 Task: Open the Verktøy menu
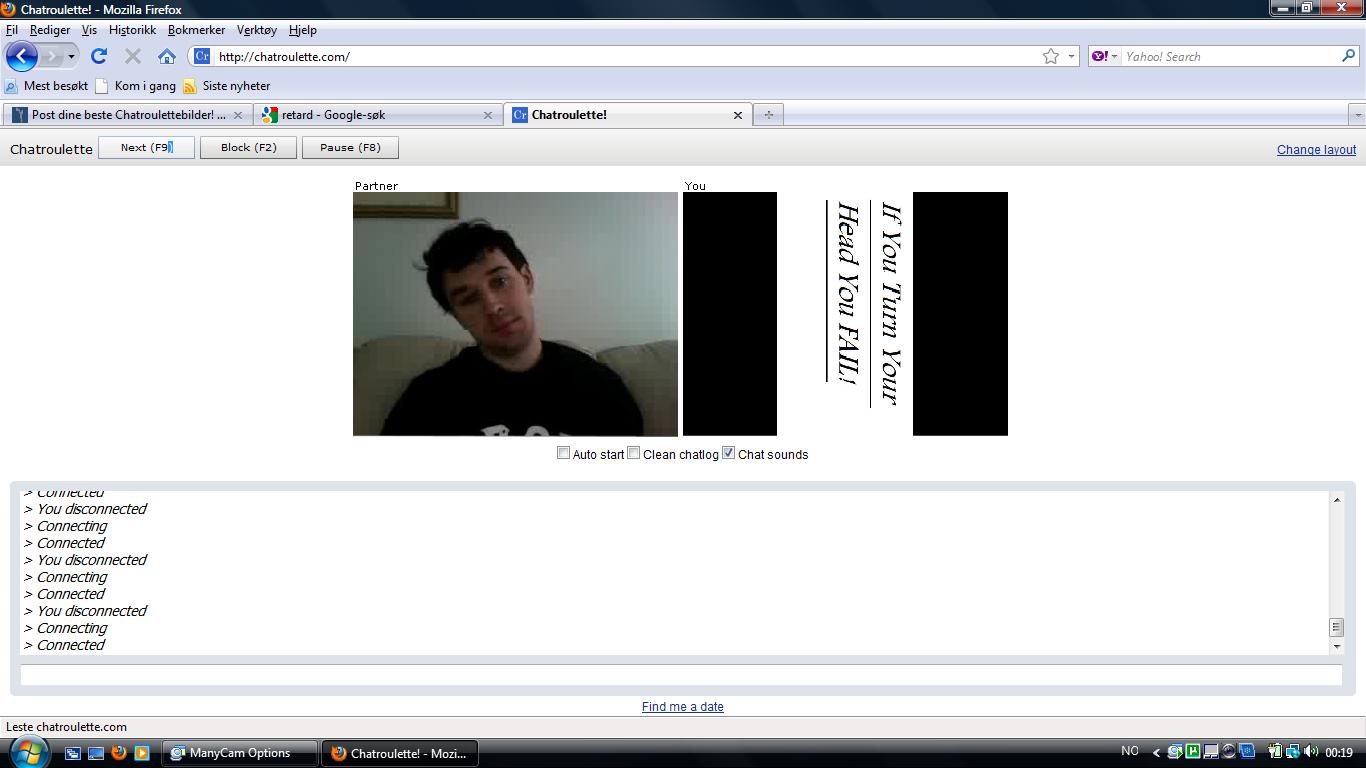(x=257, y=30)
